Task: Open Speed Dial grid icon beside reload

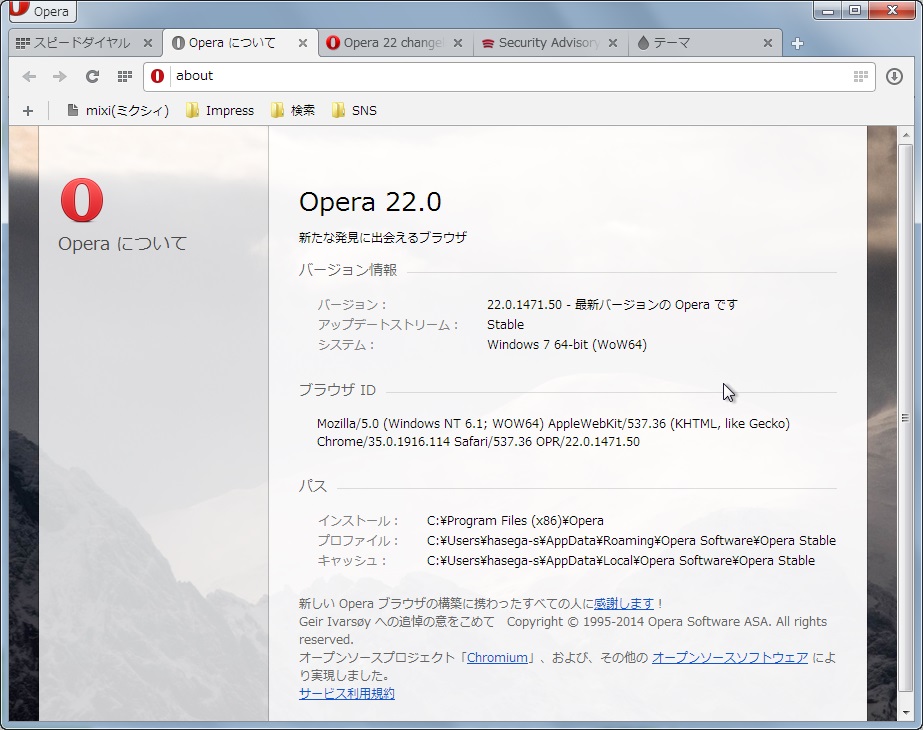Action: (124, 75)
